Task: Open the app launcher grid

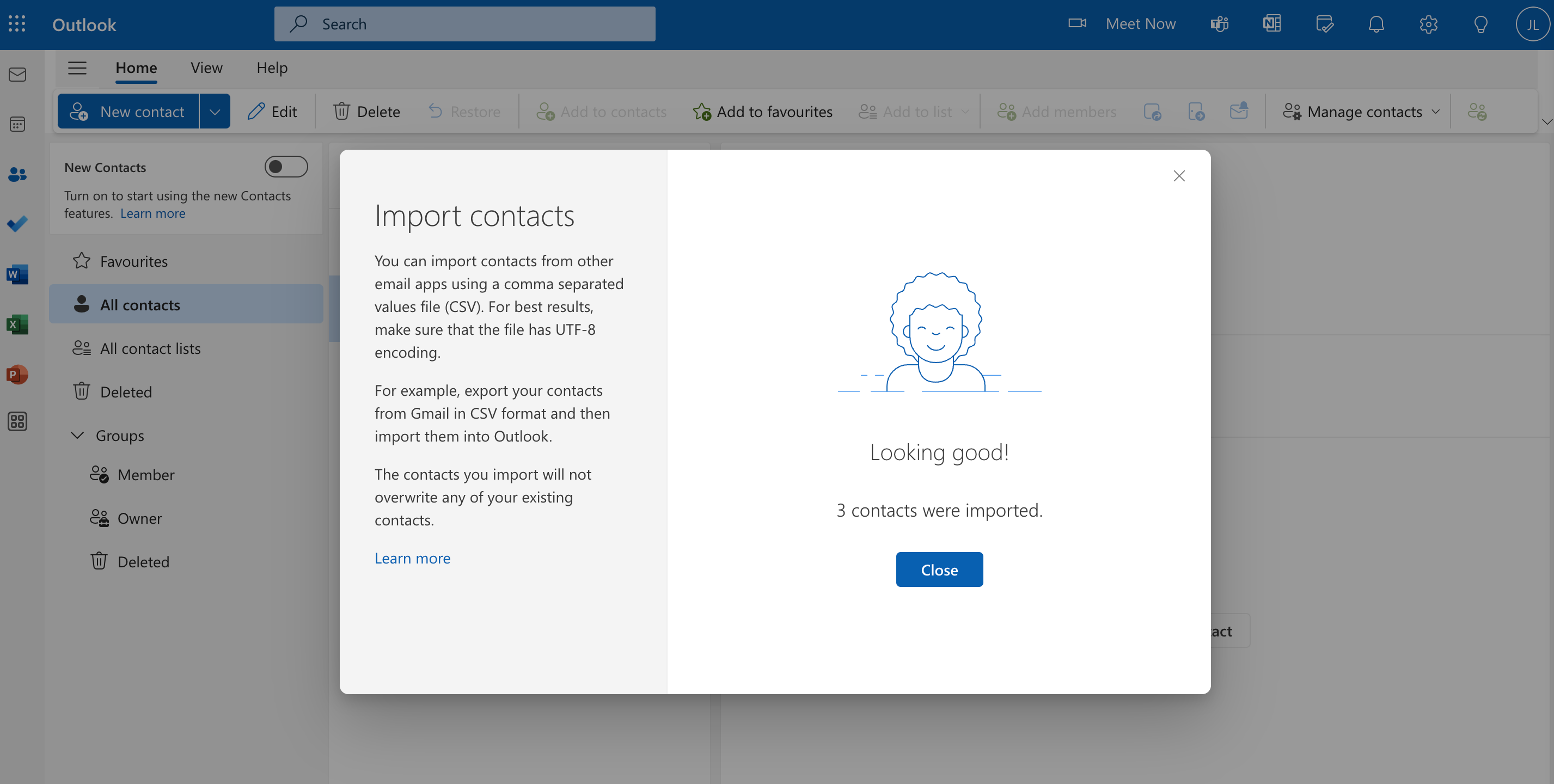Action: click(16, 23)
